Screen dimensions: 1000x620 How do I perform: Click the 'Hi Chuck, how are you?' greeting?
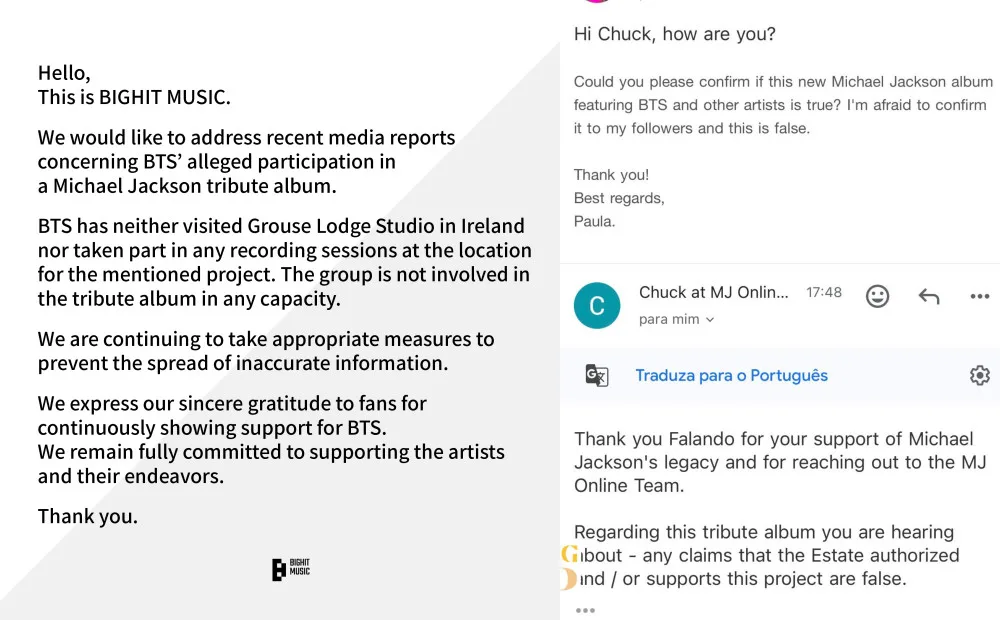coord(674,34)
